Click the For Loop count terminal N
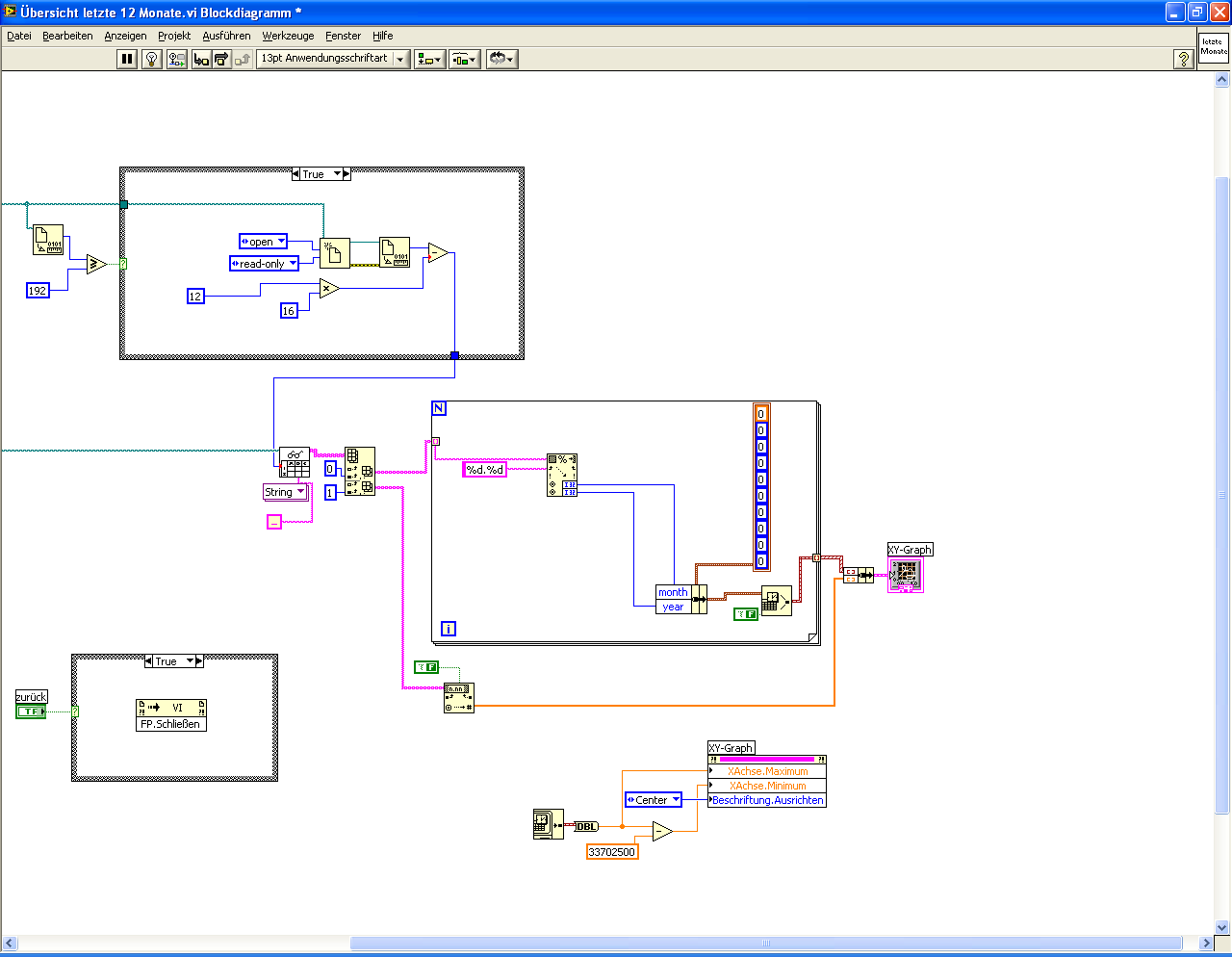 439,408
